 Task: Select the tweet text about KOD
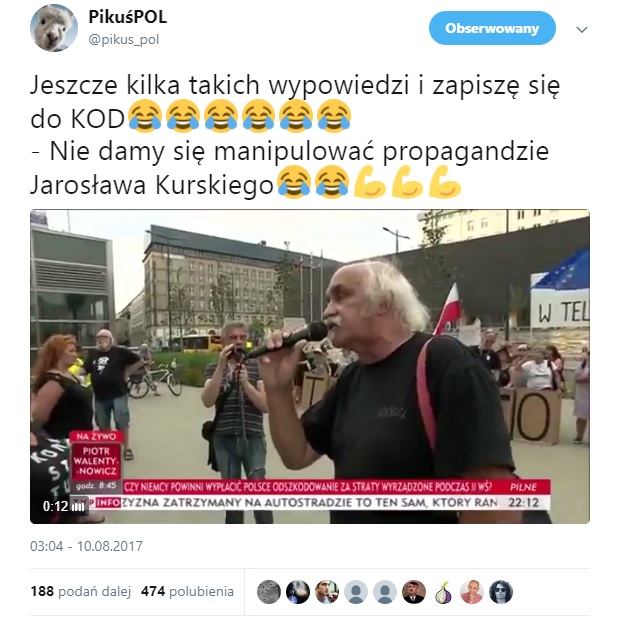[295, 135]
